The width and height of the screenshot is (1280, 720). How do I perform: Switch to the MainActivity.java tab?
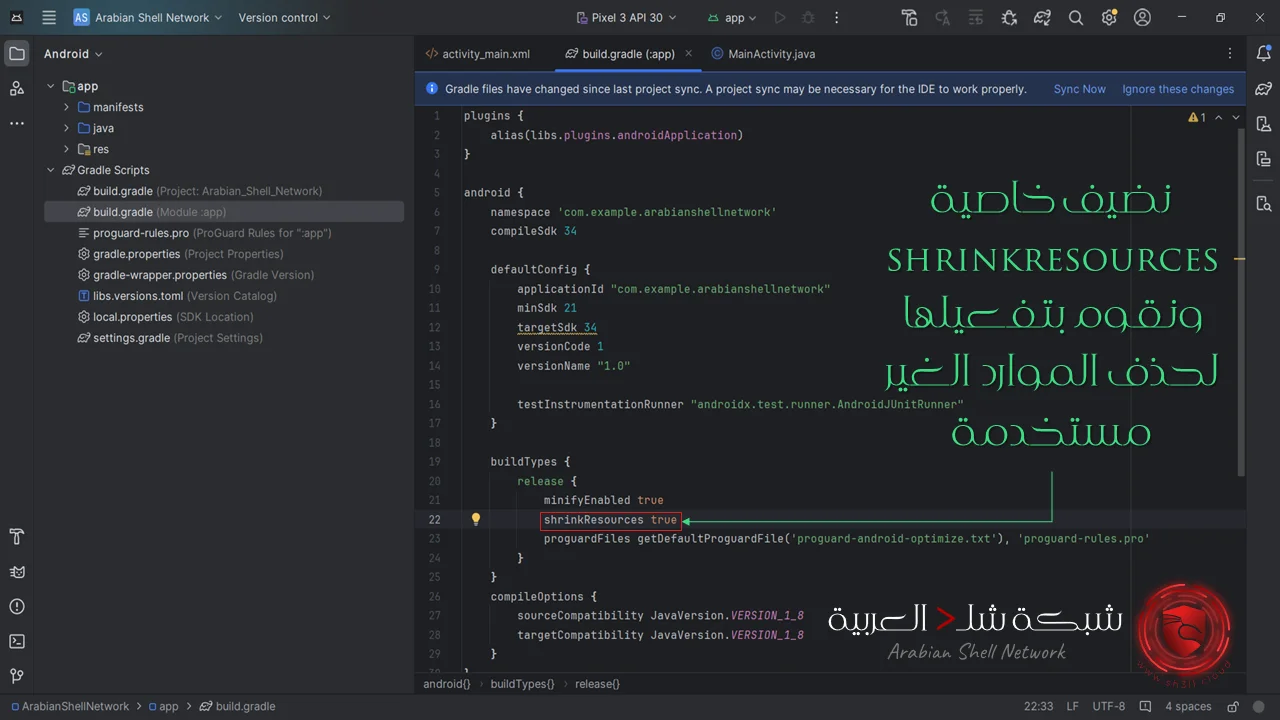764,54
